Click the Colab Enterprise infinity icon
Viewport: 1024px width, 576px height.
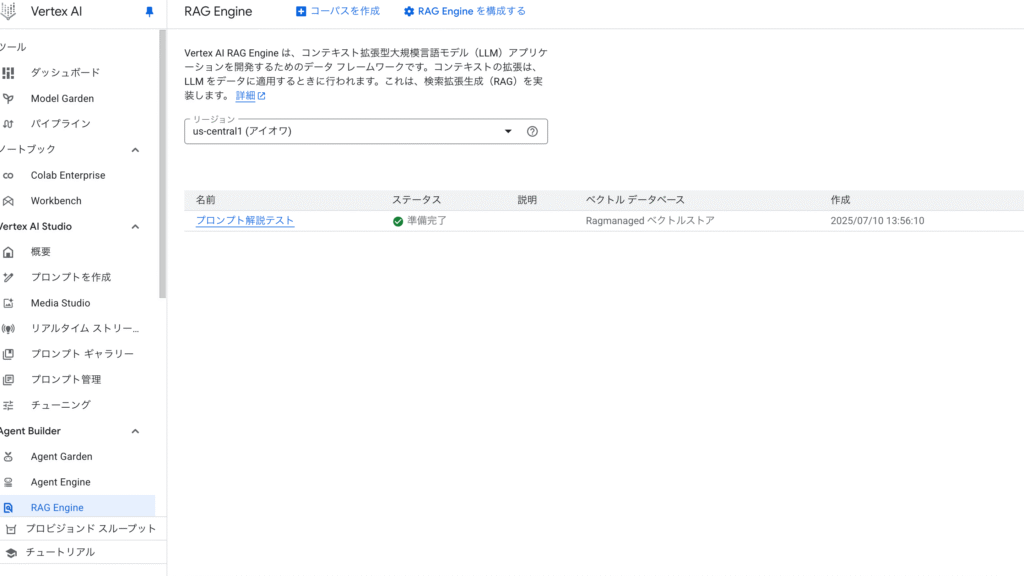point(8,176)
